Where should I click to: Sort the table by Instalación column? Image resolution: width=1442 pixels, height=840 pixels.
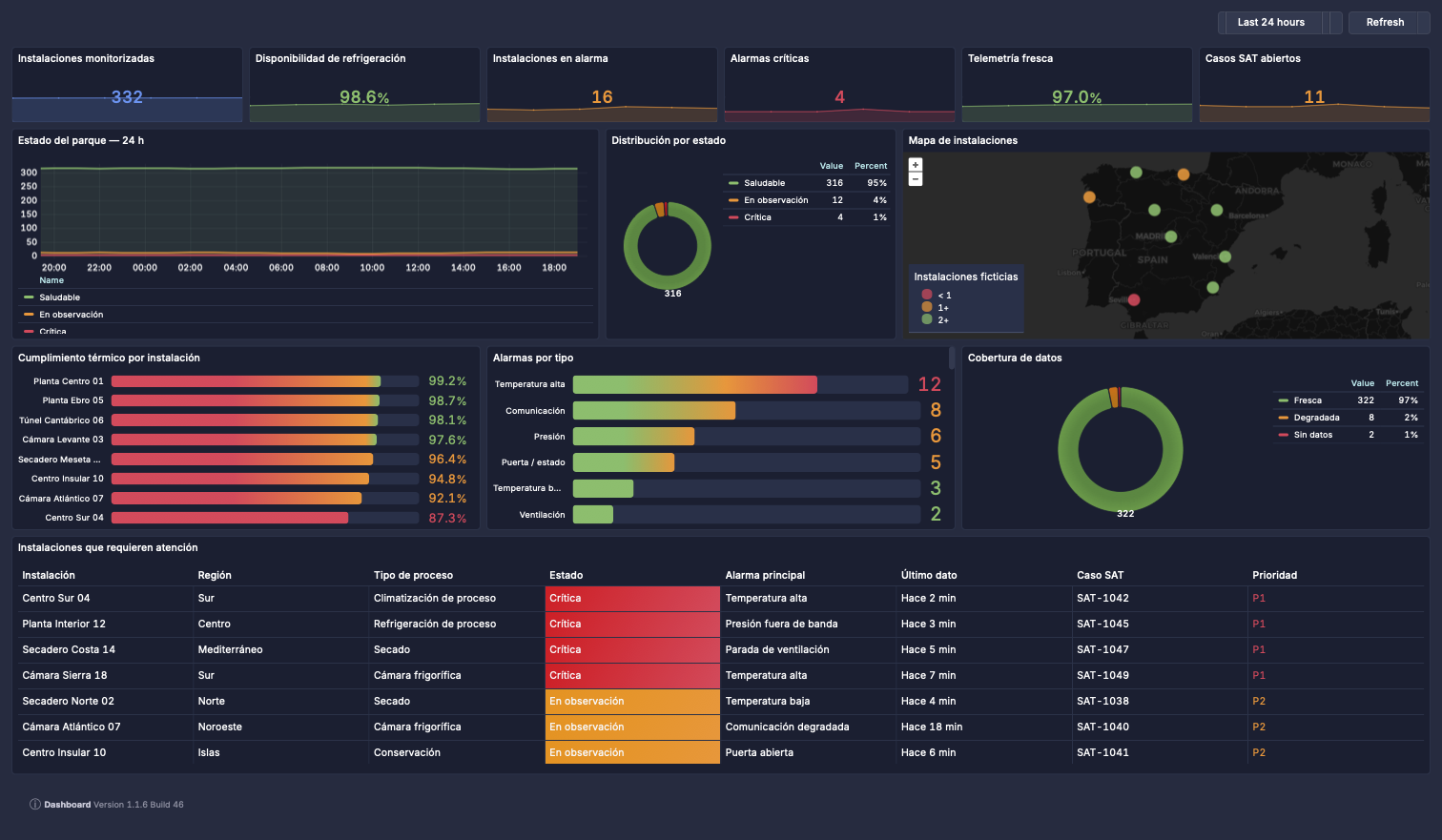tap(49, 575)
